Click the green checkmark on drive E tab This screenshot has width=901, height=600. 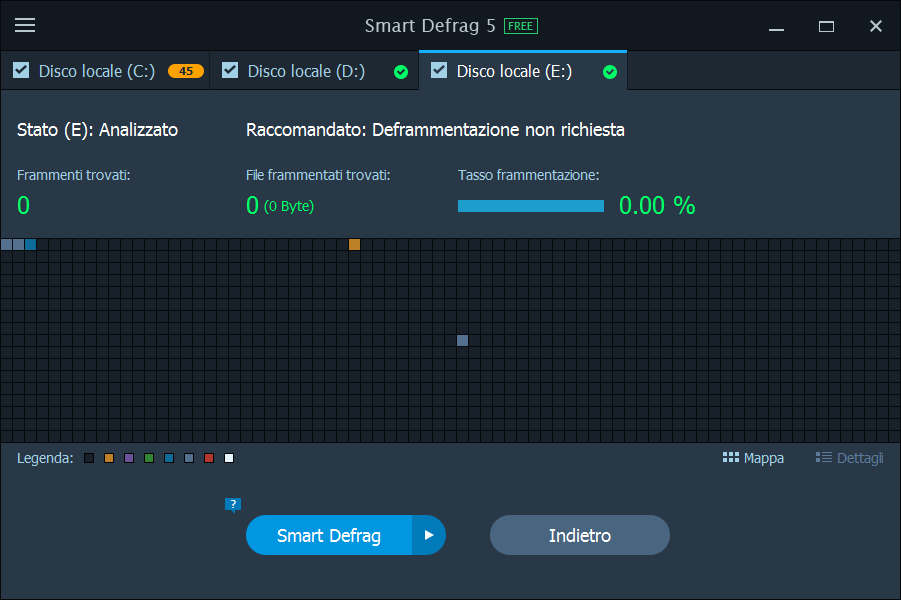coord(610,72)
